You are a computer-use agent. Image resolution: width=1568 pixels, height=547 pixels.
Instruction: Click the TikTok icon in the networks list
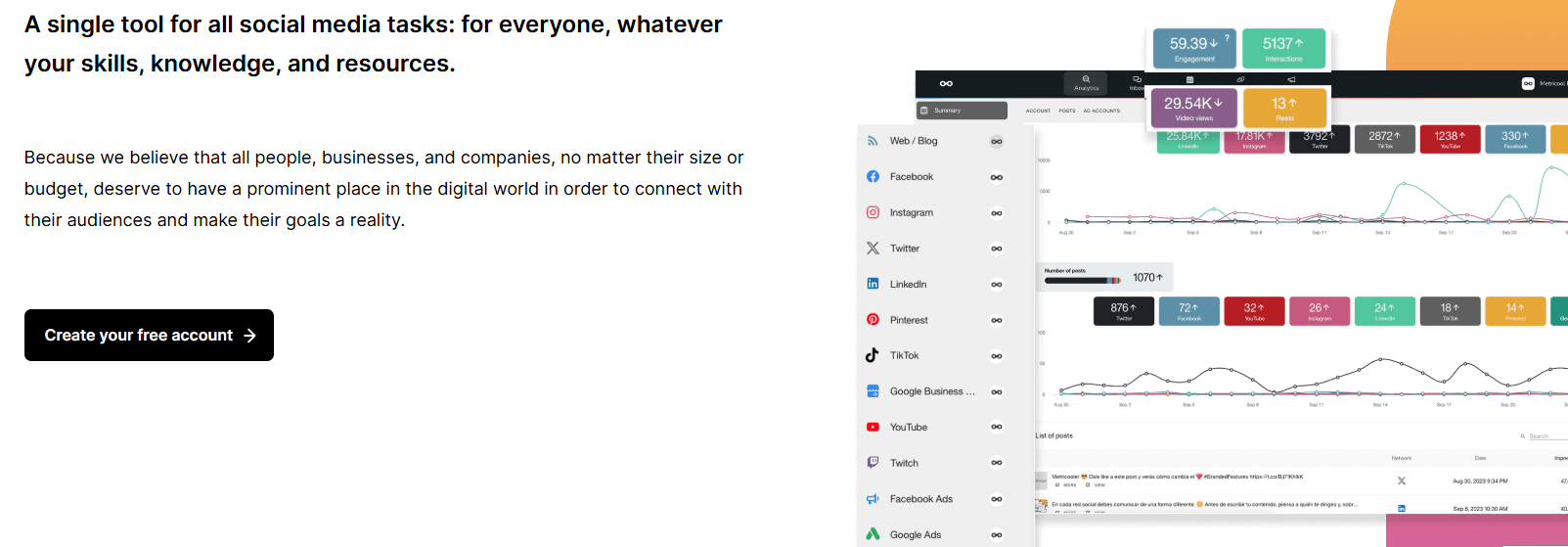click(873, 355)
